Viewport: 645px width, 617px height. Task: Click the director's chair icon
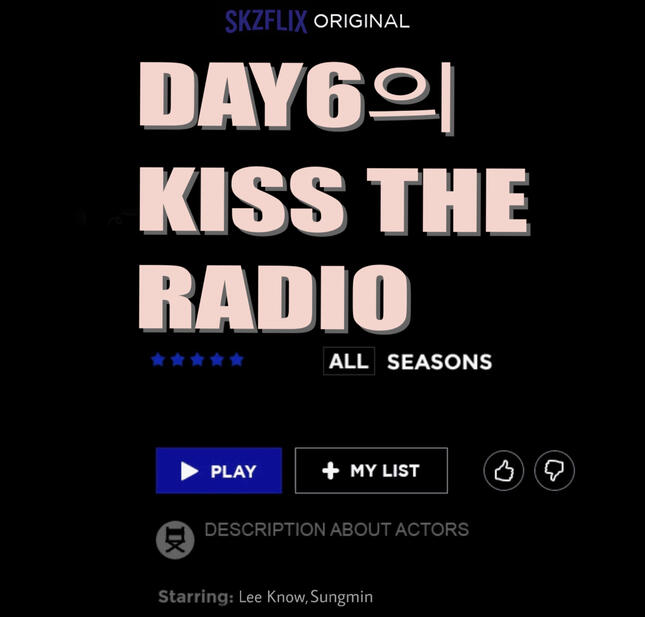(x=175, y=540)
